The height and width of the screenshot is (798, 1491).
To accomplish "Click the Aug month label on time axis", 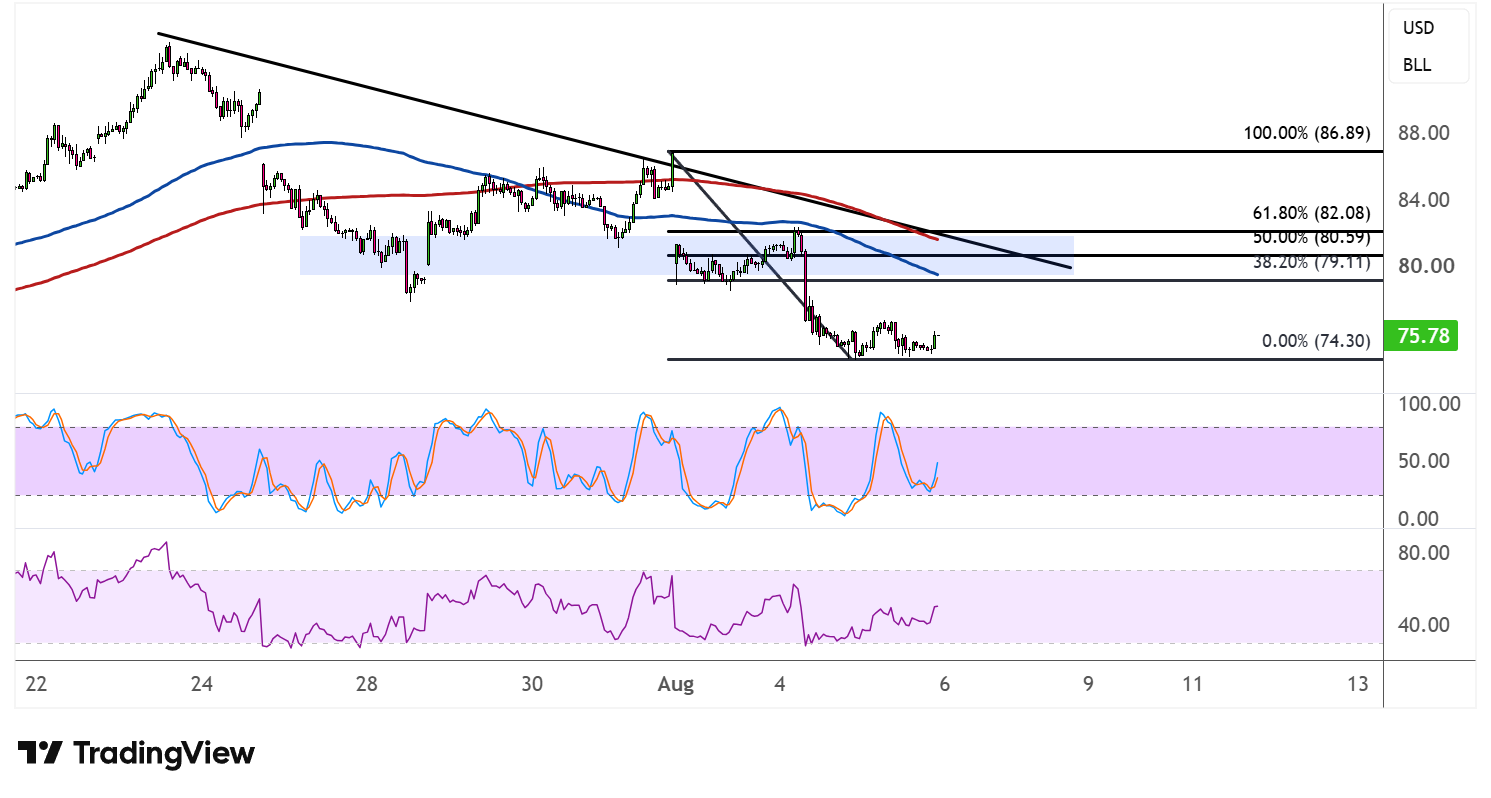I will click(674, 685).
